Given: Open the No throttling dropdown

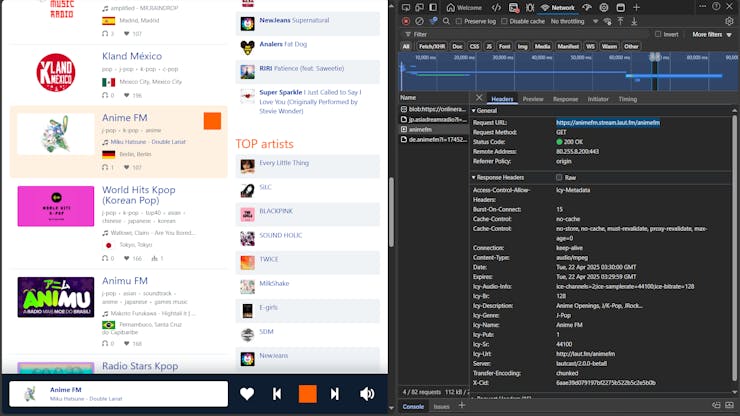Looking at the screenshot, I should click(574, 21).
